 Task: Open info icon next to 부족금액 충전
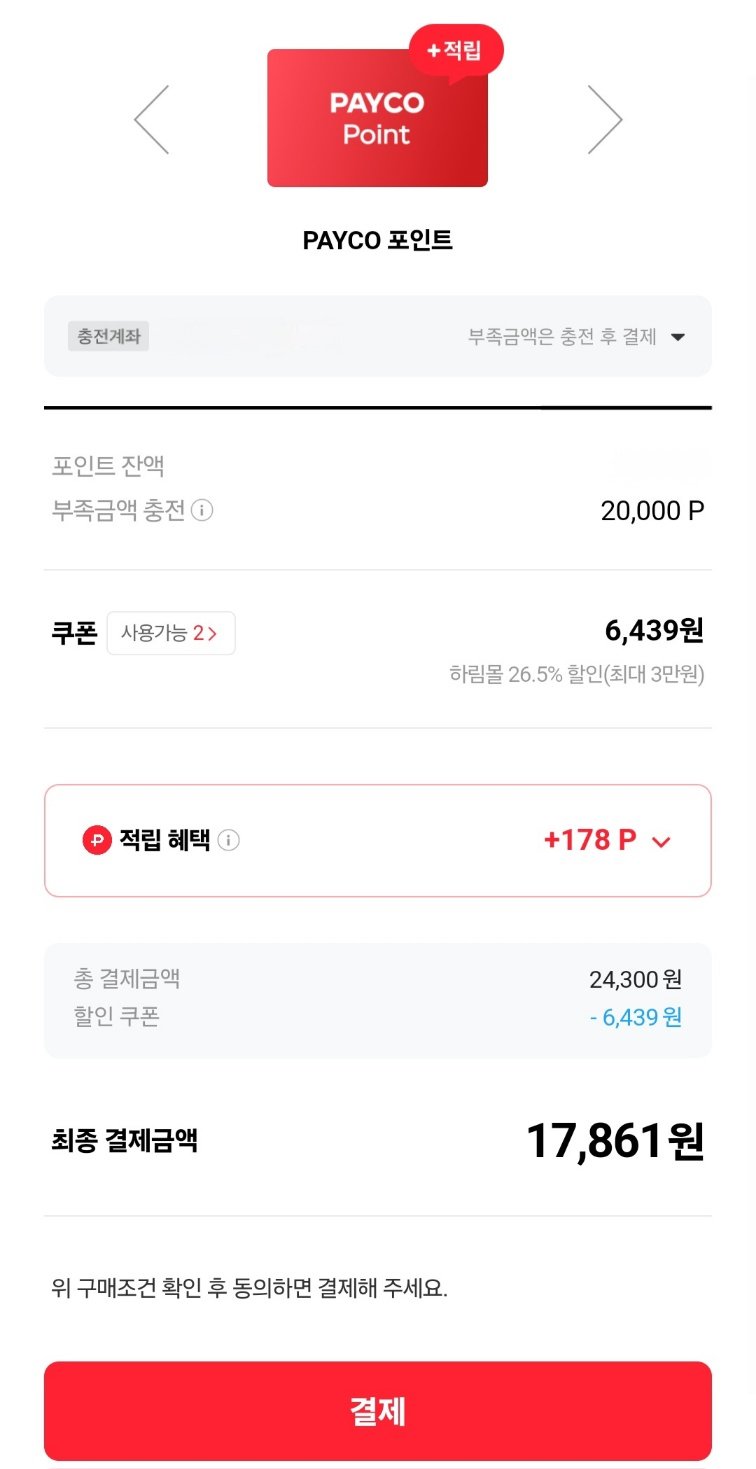(202, 511)
